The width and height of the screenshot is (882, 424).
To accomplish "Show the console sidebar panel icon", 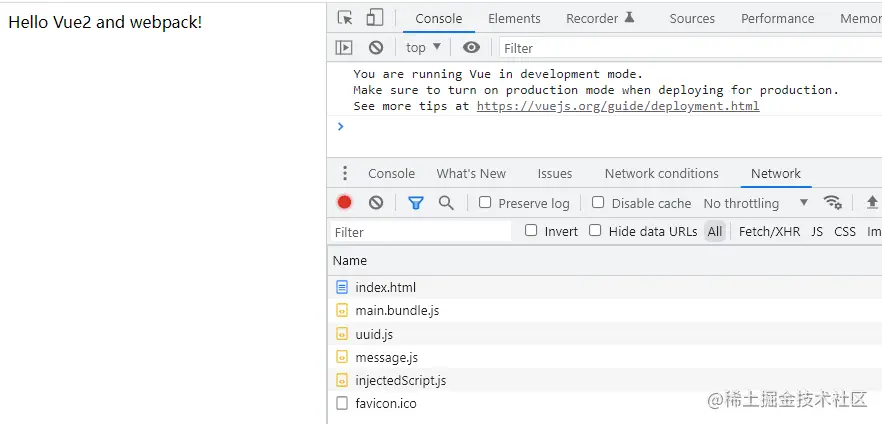I will pos(344,48).
